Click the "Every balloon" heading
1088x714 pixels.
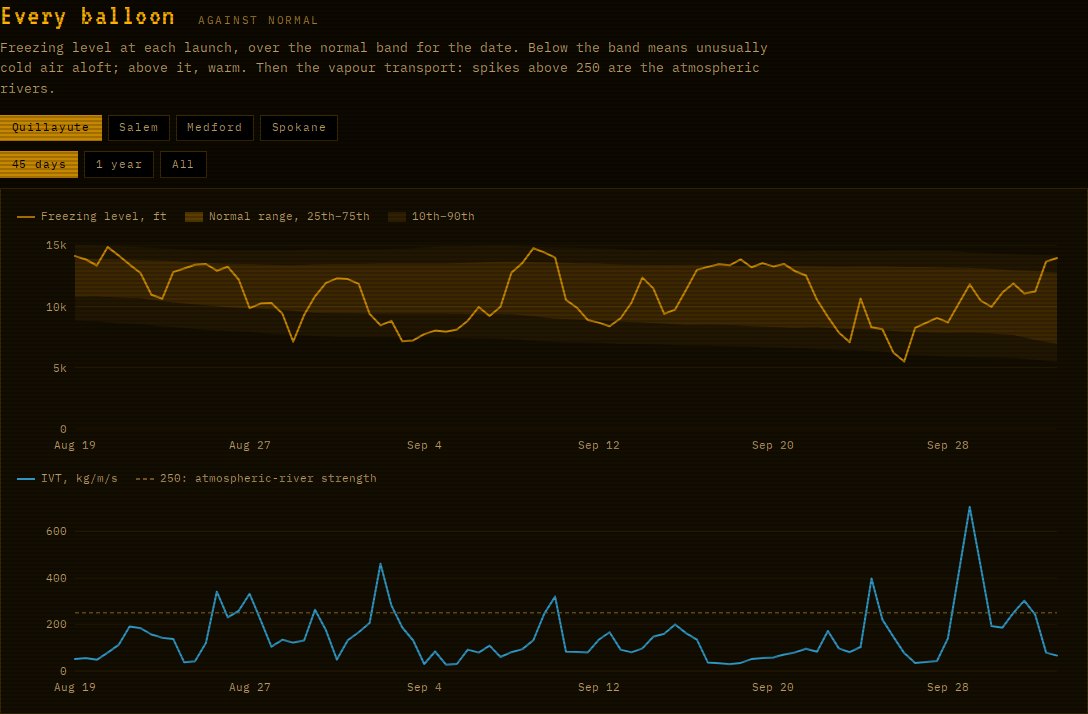(87, 16)
